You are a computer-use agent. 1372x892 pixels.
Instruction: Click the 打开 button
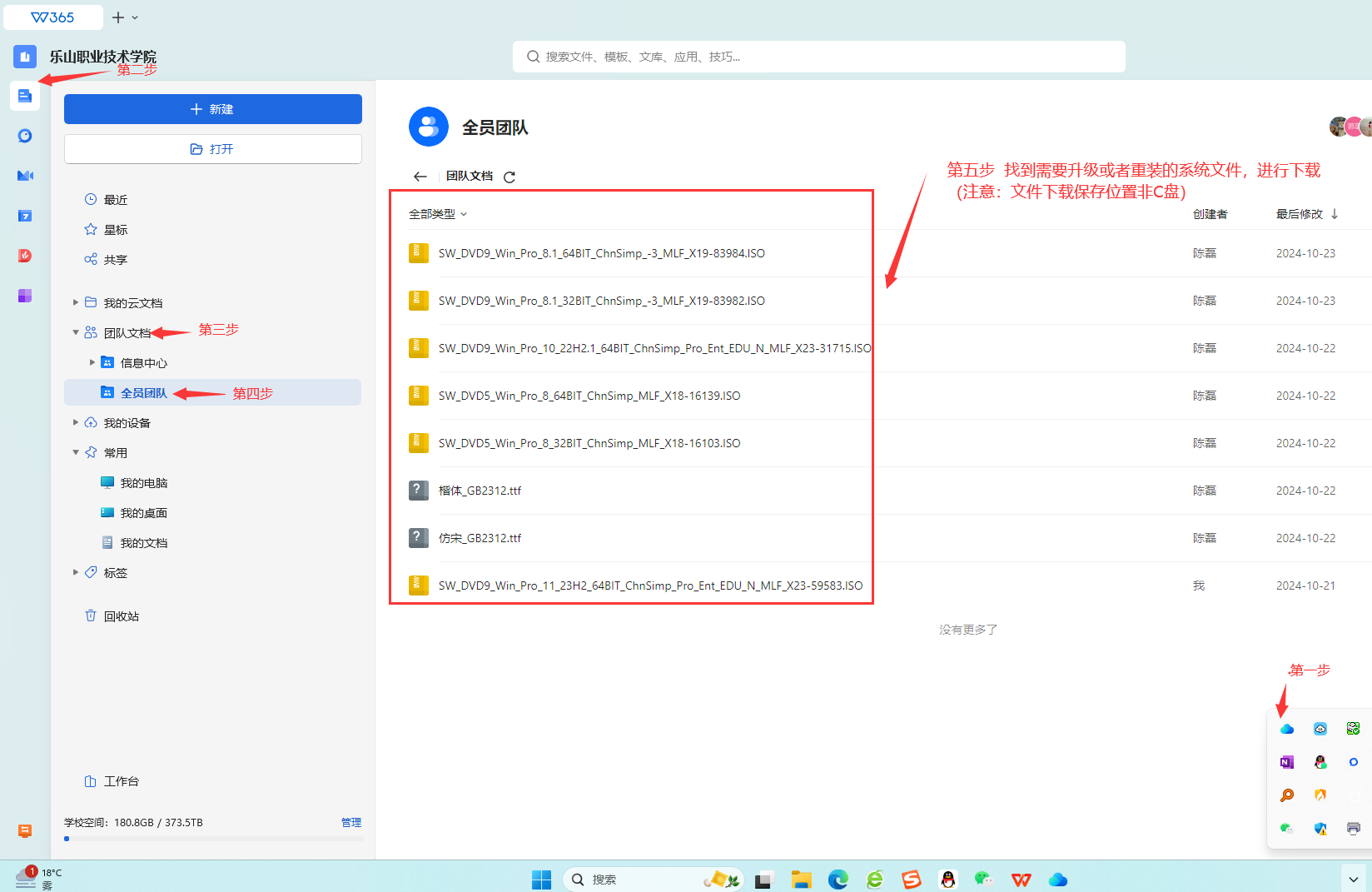pos(212,149)
